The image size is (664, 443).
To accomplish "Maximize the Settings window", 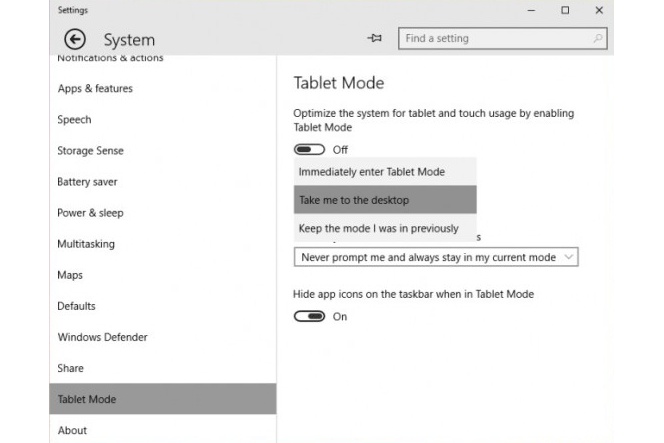I will [565, 10].
